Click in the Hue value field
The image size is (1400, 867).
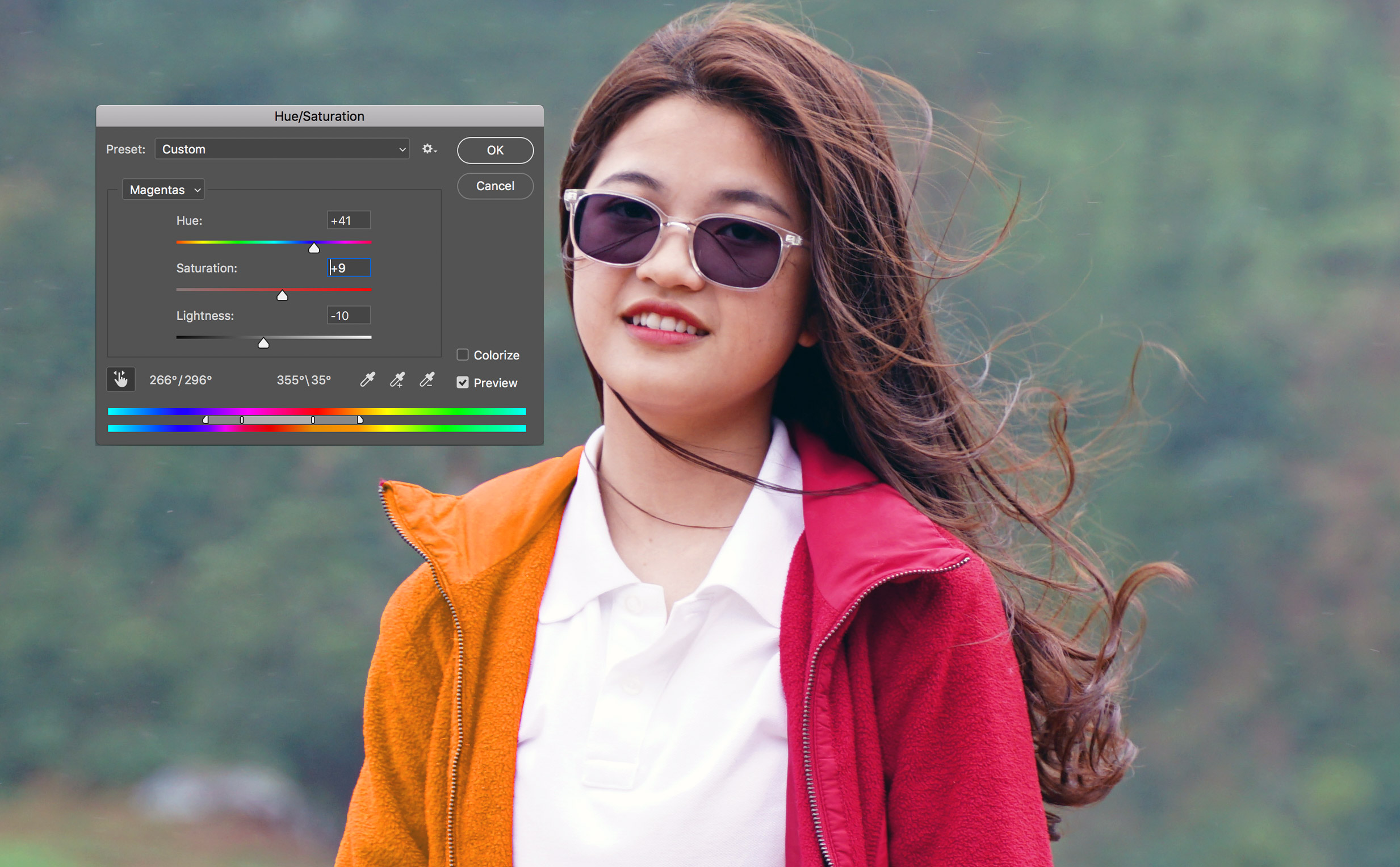point(349,220)
